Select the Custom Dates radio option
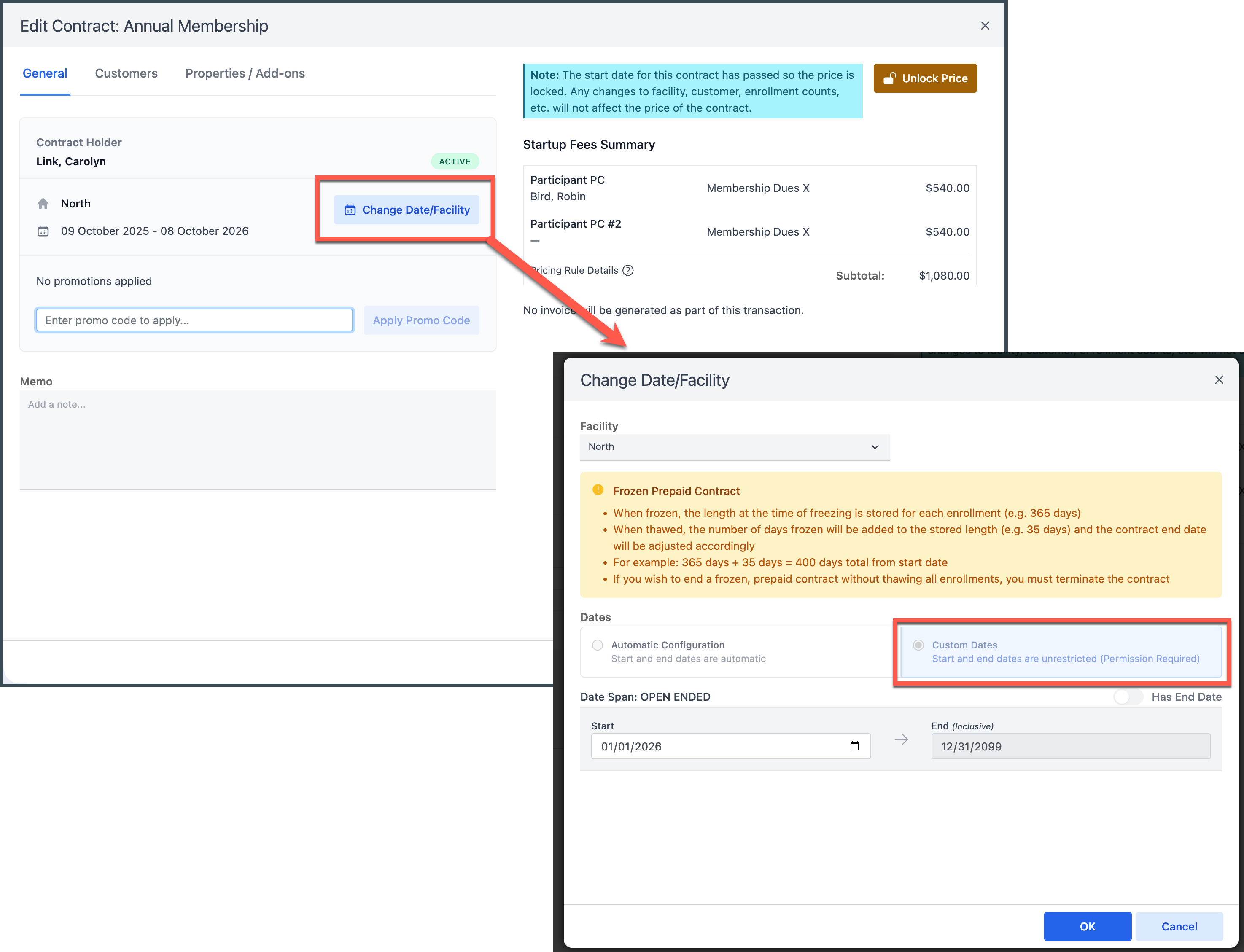1244x952 pixels. coord(918,645)
